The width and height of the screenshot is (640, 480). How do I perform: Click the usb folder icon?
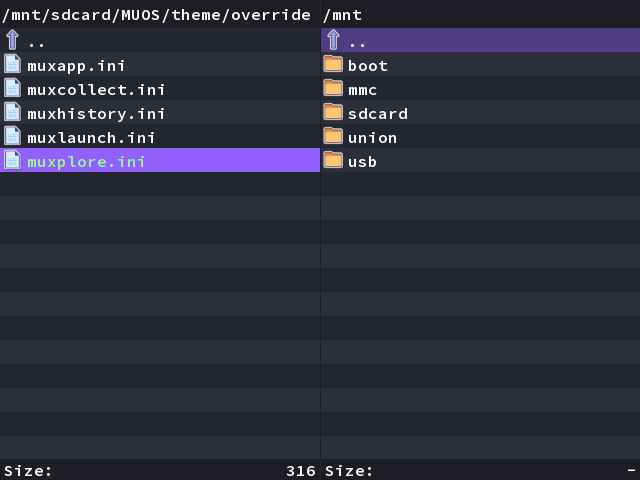click(333, 160)
